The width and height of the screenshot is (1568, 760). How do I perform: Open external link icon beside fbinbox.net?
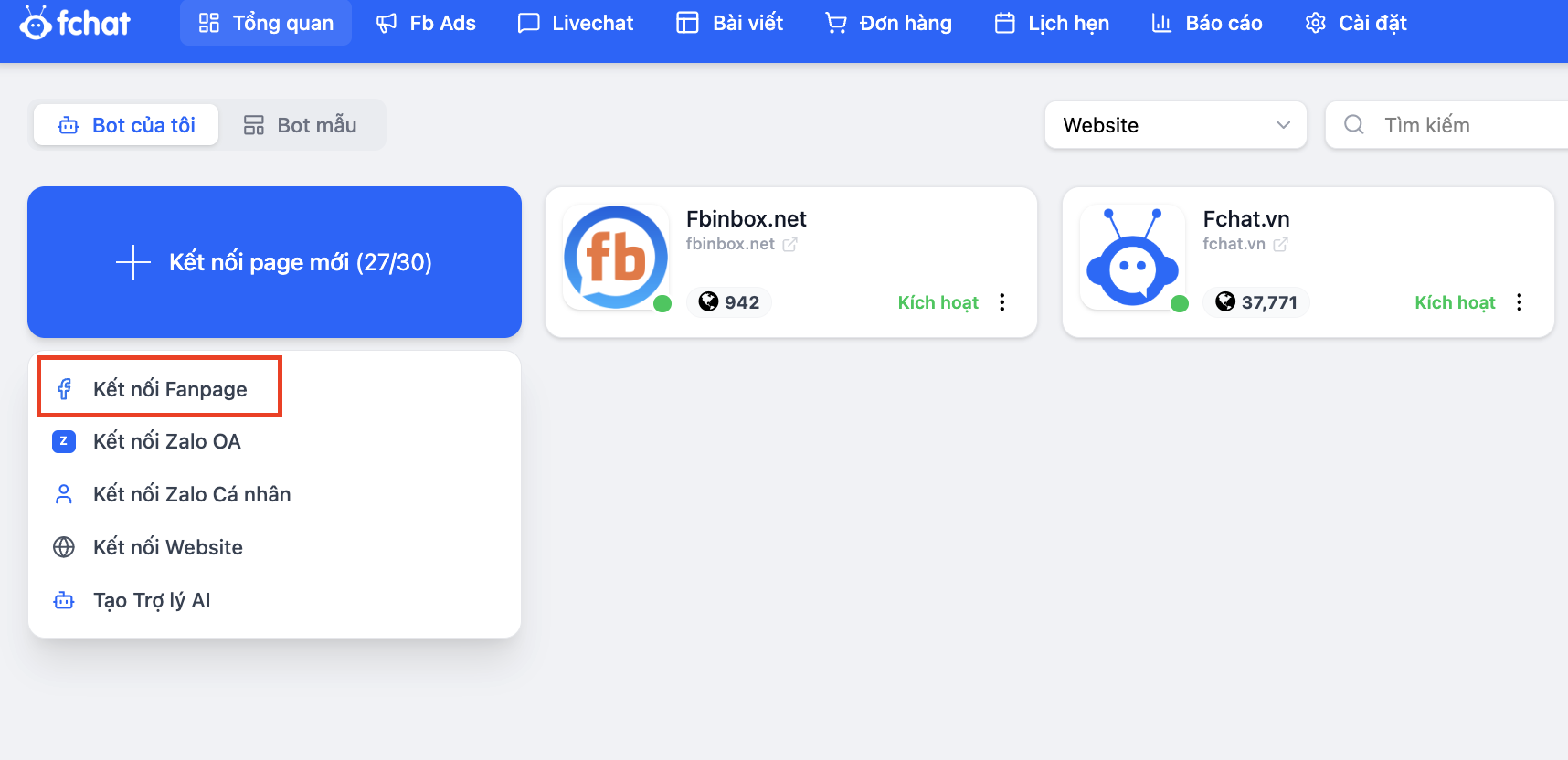click(x=789, y=245)
